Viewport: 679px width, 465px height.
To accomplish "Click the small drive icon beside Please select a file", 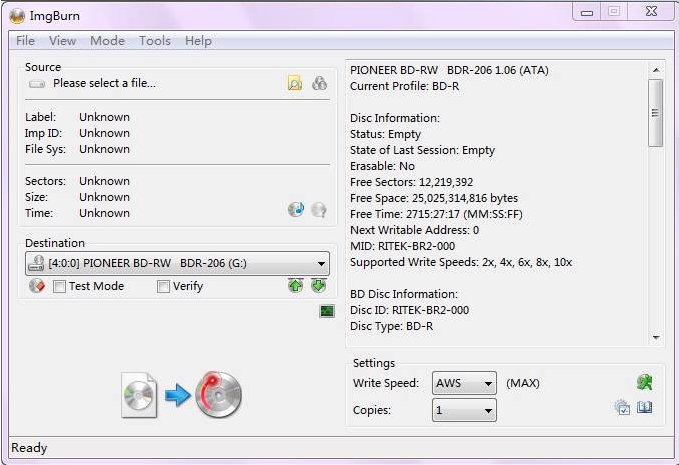I will pyautogui.click(x=37, y=84).
